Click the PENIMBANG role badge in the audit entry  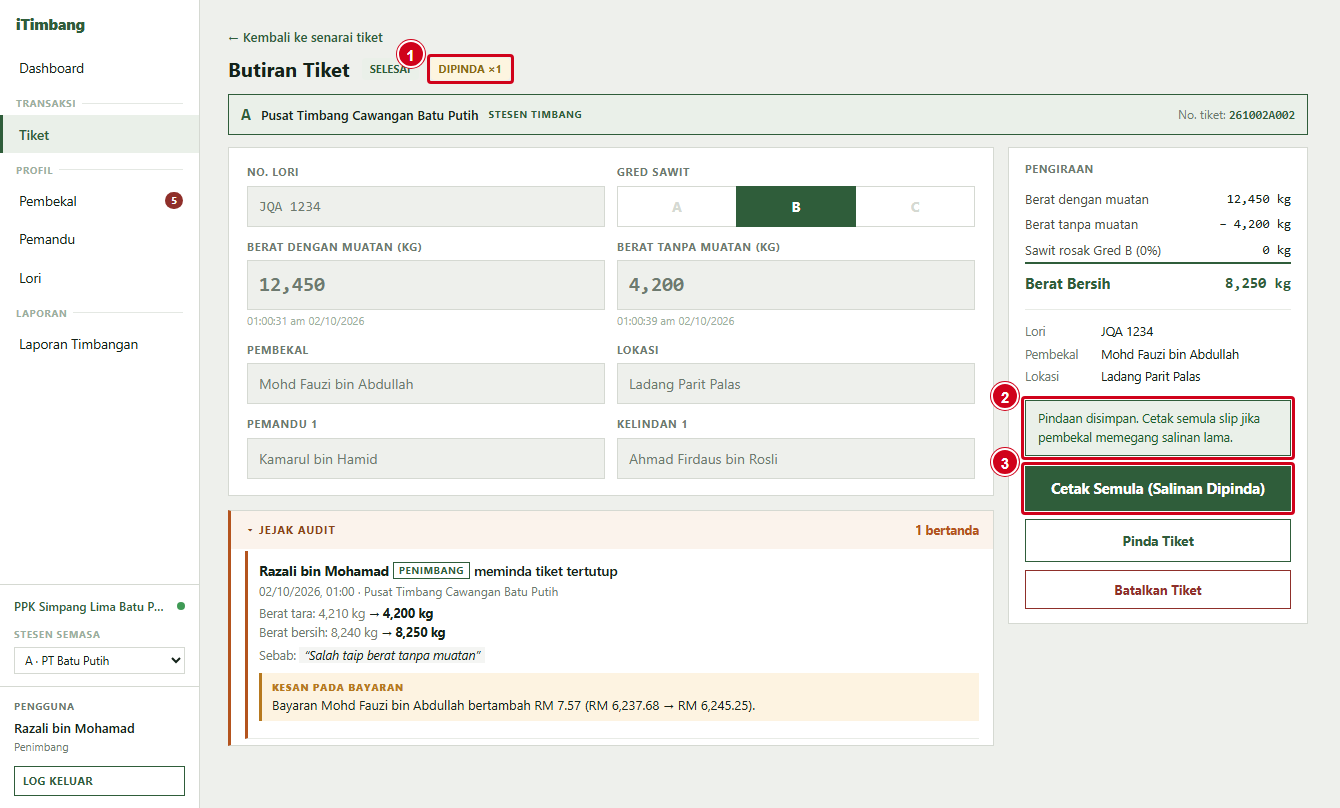click(431, 571)
